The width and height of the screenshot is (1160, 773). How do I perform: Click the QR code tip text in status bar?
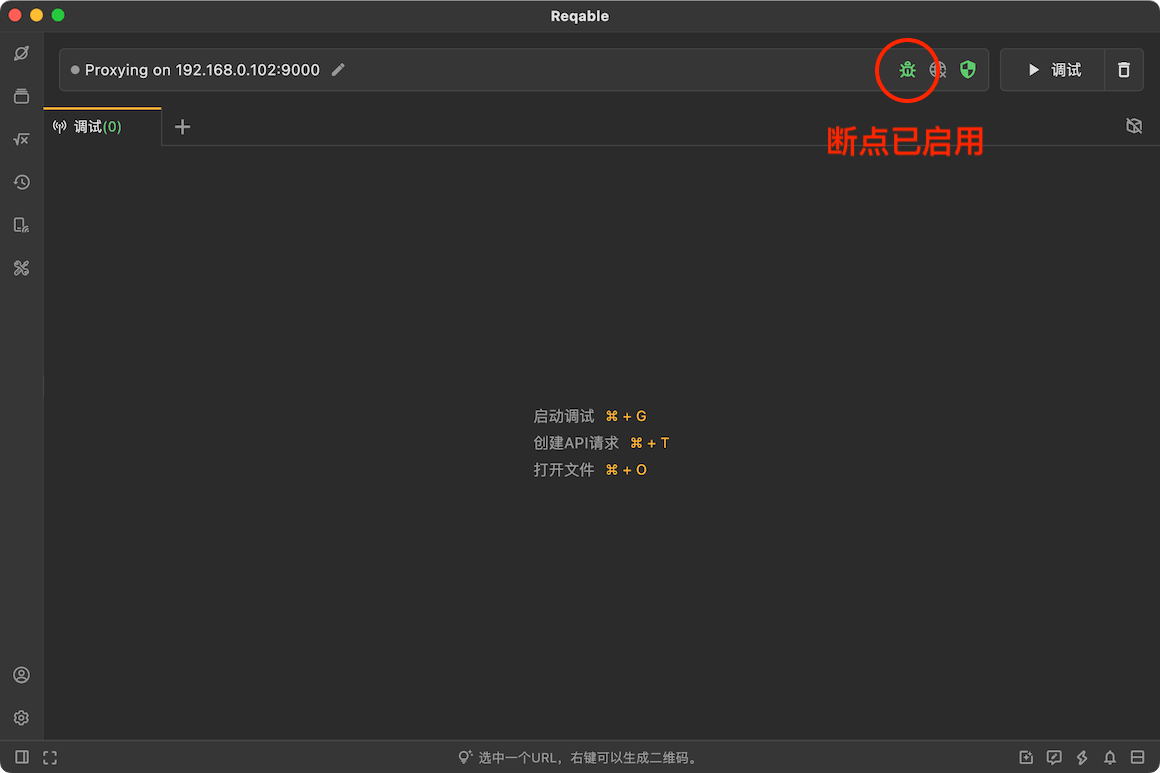588,757
